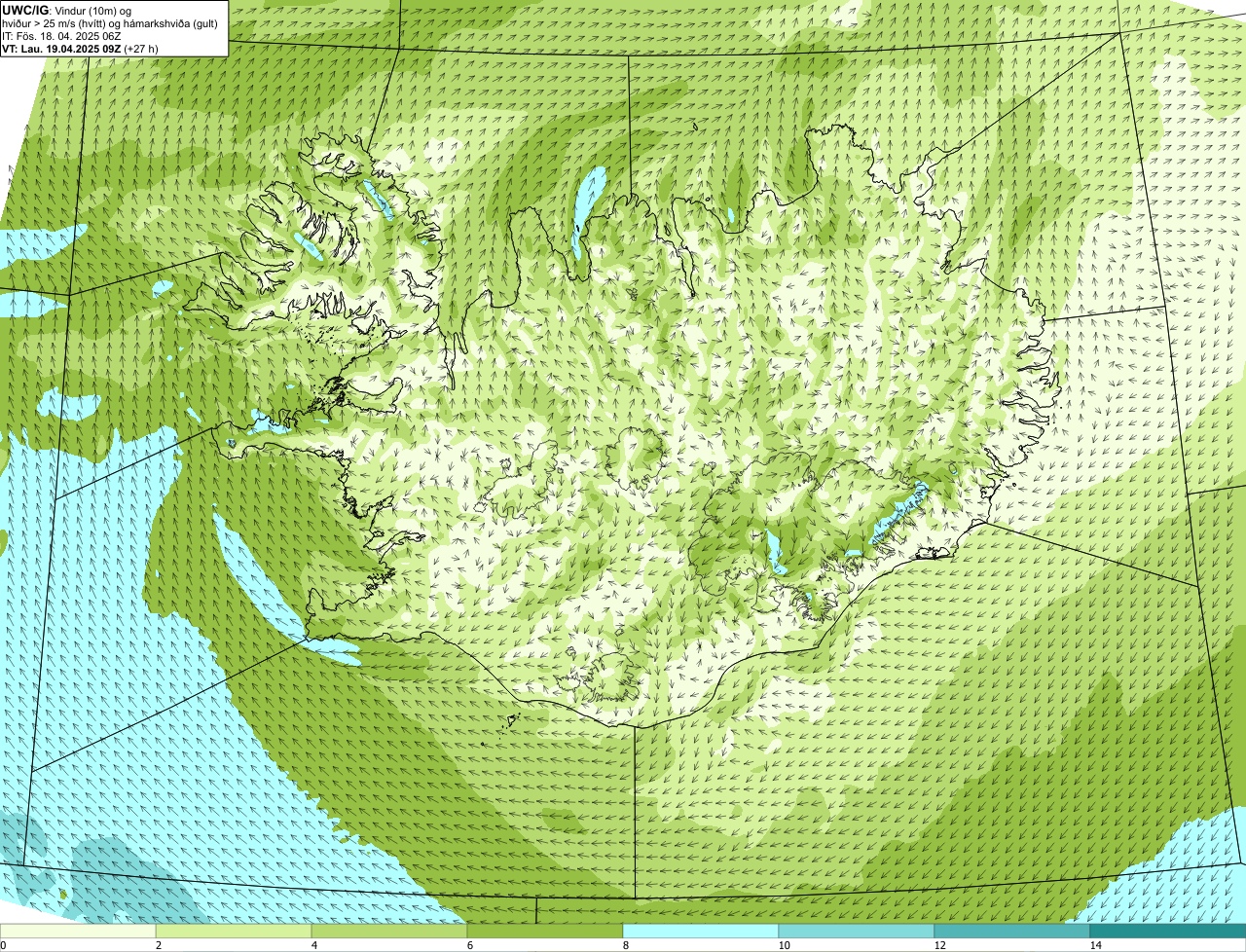Click the colorbar tick label '0'
Screen dimensions: 1246x952
[x=3, y=945]
